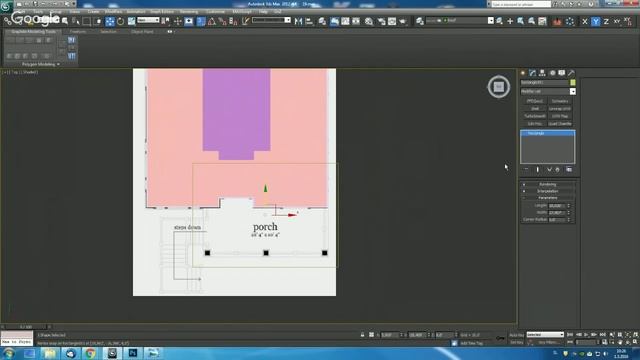Toggle Spinner Snap
Viewport: 640px width, 360px height.
(x=233, y=21)
